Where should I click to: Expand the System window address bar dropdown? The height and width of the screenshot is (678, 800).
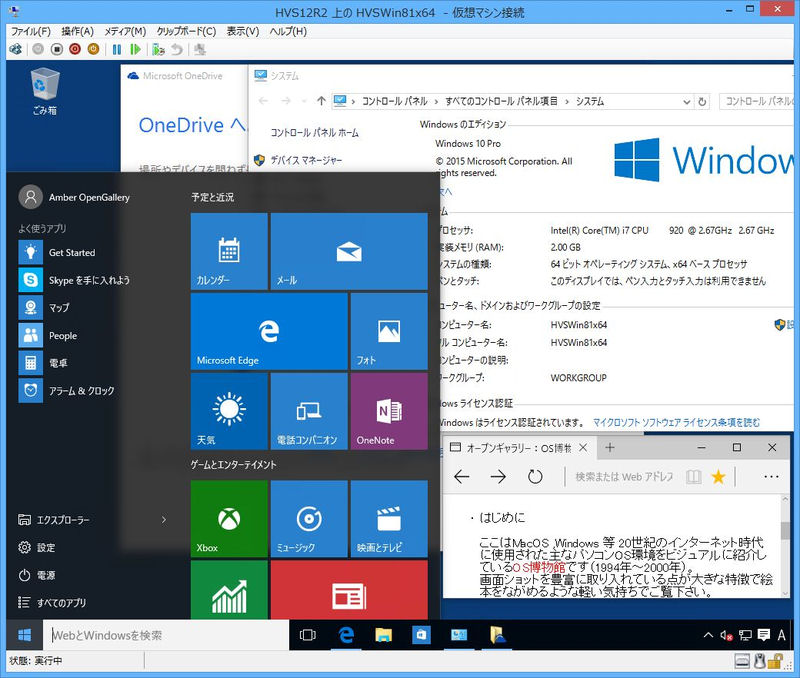(x=686, y=102)
